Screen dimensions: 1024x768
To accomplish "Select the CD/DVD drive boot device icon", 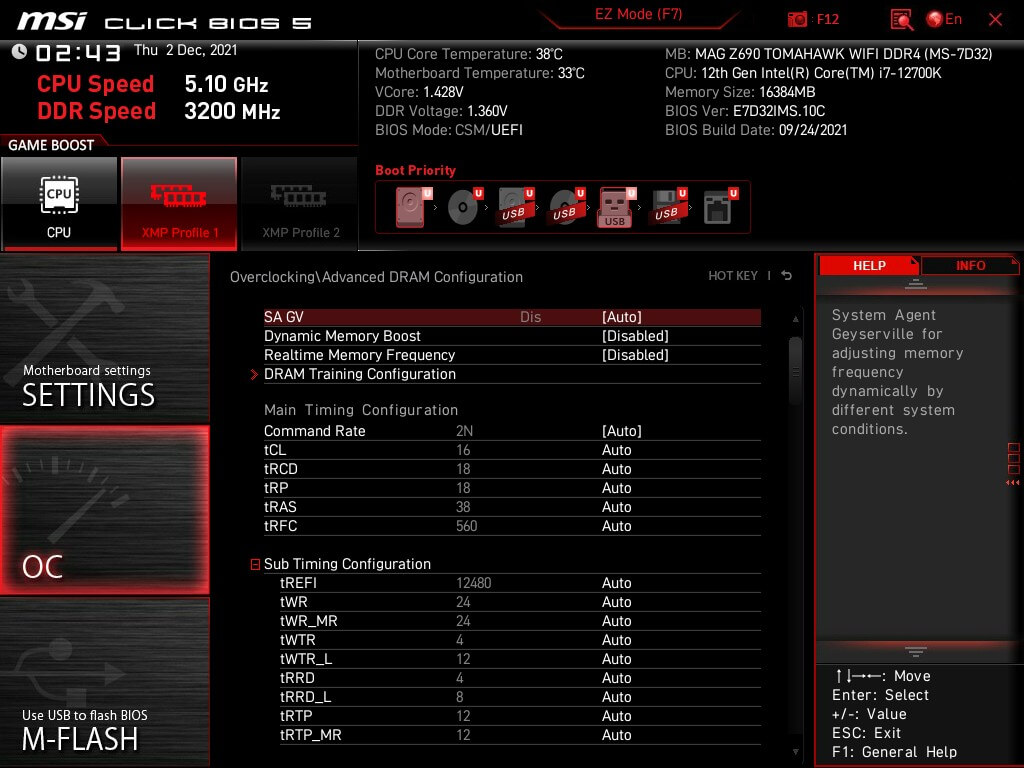I will pos(462,207).
